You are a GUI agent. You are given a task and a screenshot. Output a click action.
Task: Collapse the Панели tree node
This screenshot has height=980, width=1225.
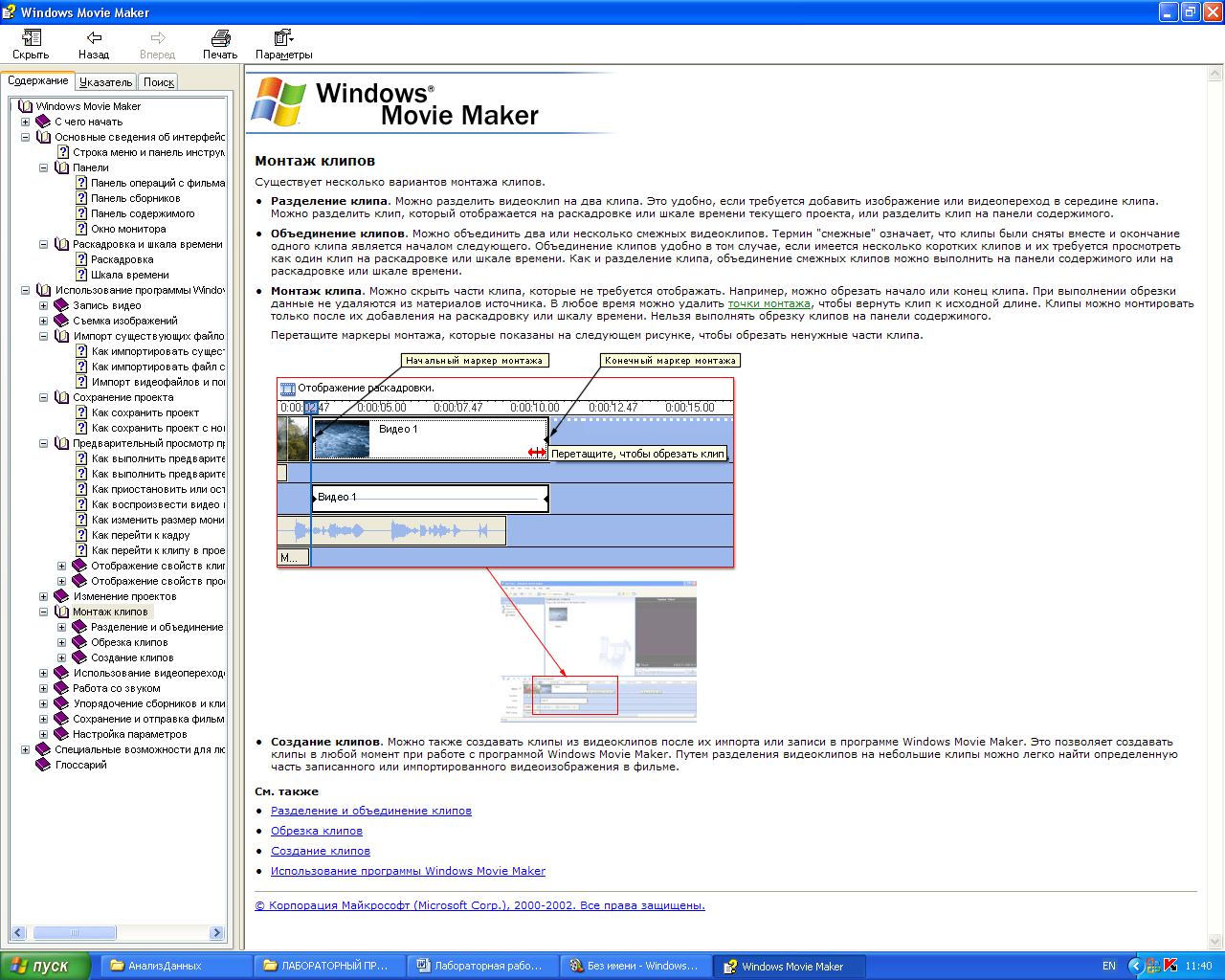(x=43, y=167)
